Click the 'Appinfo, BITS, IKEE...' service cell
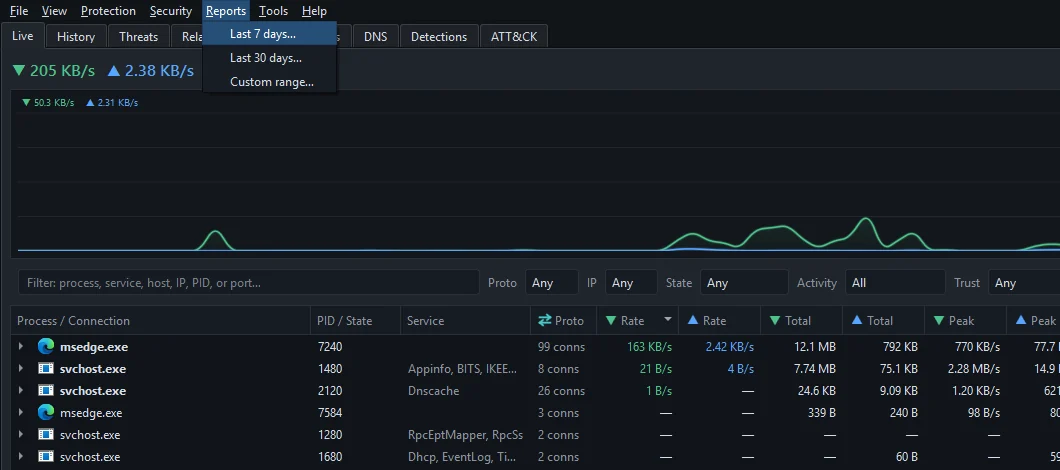Image resolution: width=1060 pixels, height=470 pixels. click(463, 369)
